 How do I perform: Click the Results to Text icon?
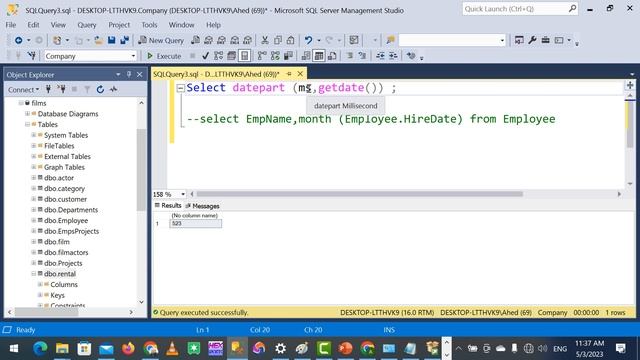point(306,56)
